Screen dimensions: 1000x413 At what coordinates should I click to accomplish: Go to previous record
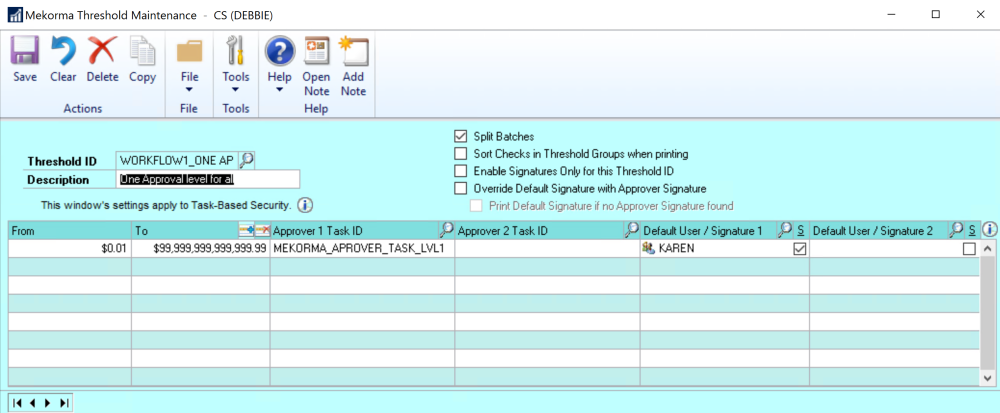click(32, 403)
